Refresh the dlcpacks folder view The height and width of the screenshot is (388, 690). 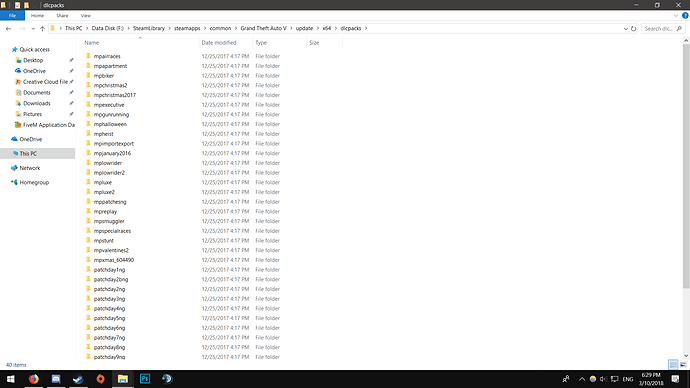tap(634, 29)
